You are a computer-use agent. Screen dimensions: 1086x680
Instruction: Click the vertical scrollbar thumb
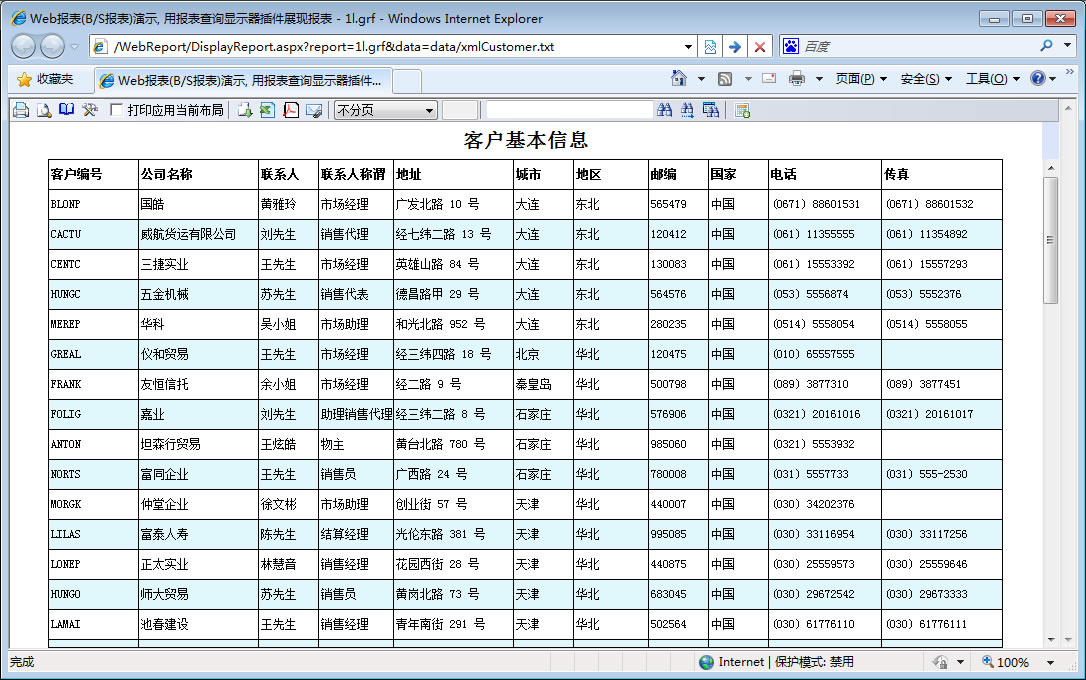coord(1050,240)
